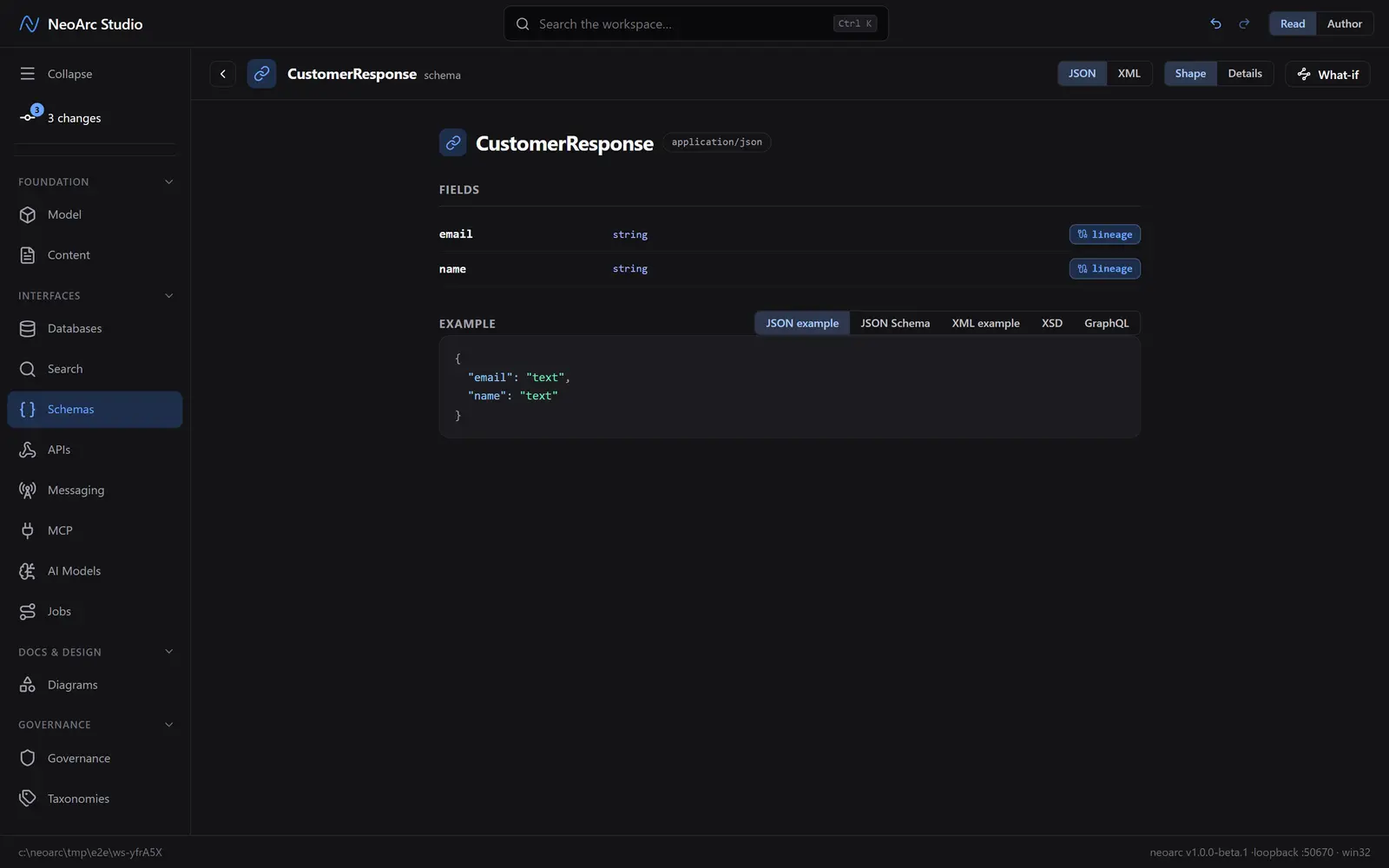Viewport: 1389px width, 868px height.
Task: Open the JSON Schema tab
Action: tap(895, 323)
